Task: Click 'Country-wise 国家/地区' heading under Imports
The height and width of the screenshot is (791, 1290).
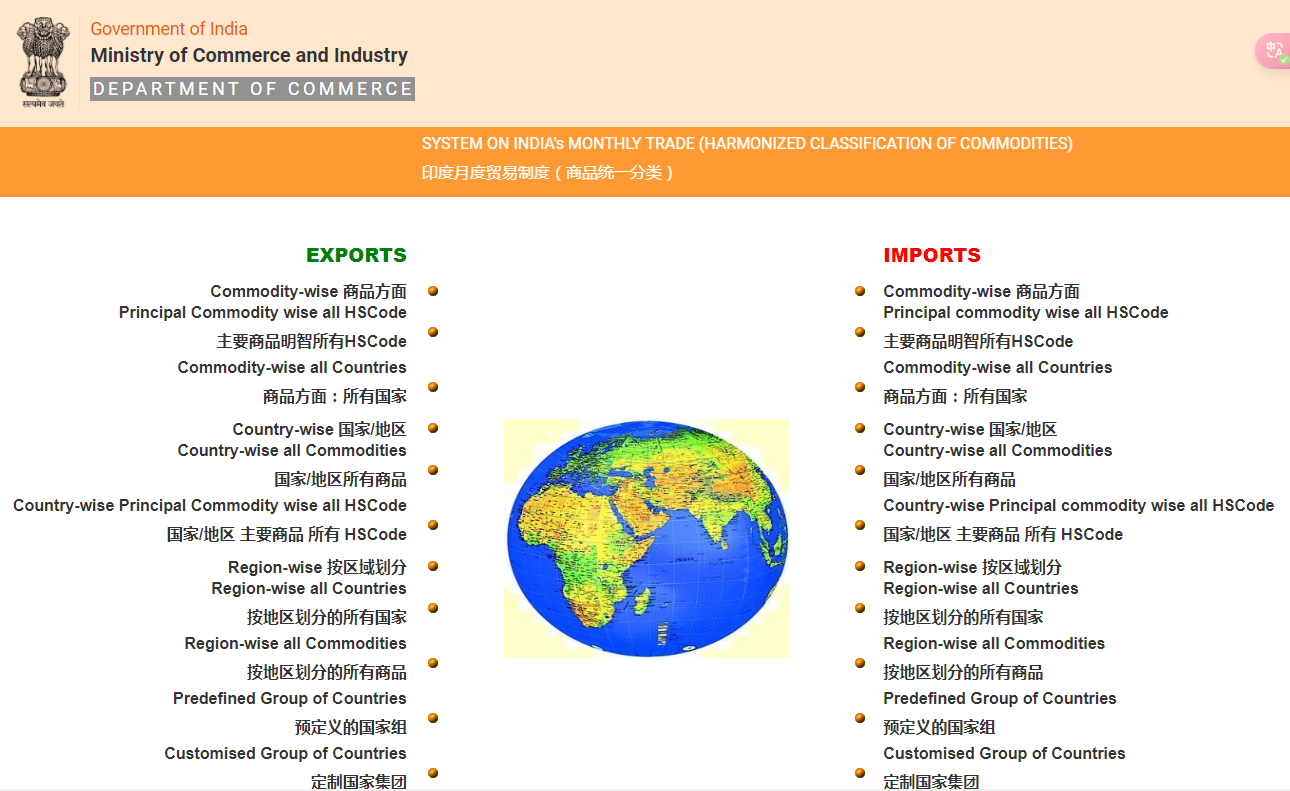Action: click(x=970, y=430)
